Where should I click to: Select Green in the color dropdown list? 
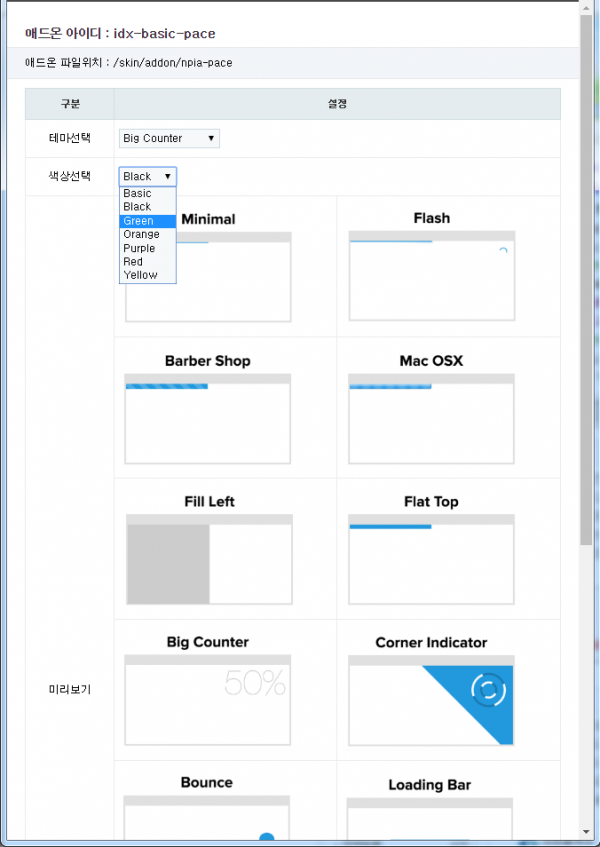[x=139, y=221]
